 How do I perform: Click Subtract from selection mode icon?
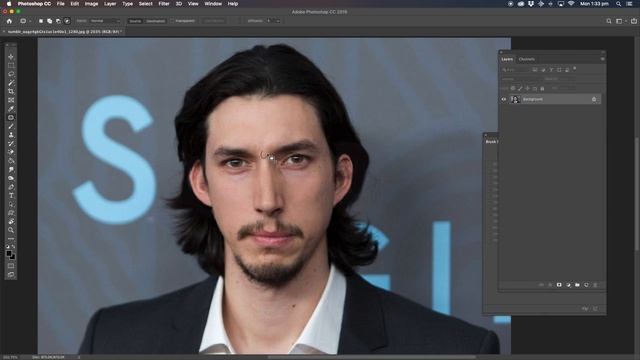[58, 21]
